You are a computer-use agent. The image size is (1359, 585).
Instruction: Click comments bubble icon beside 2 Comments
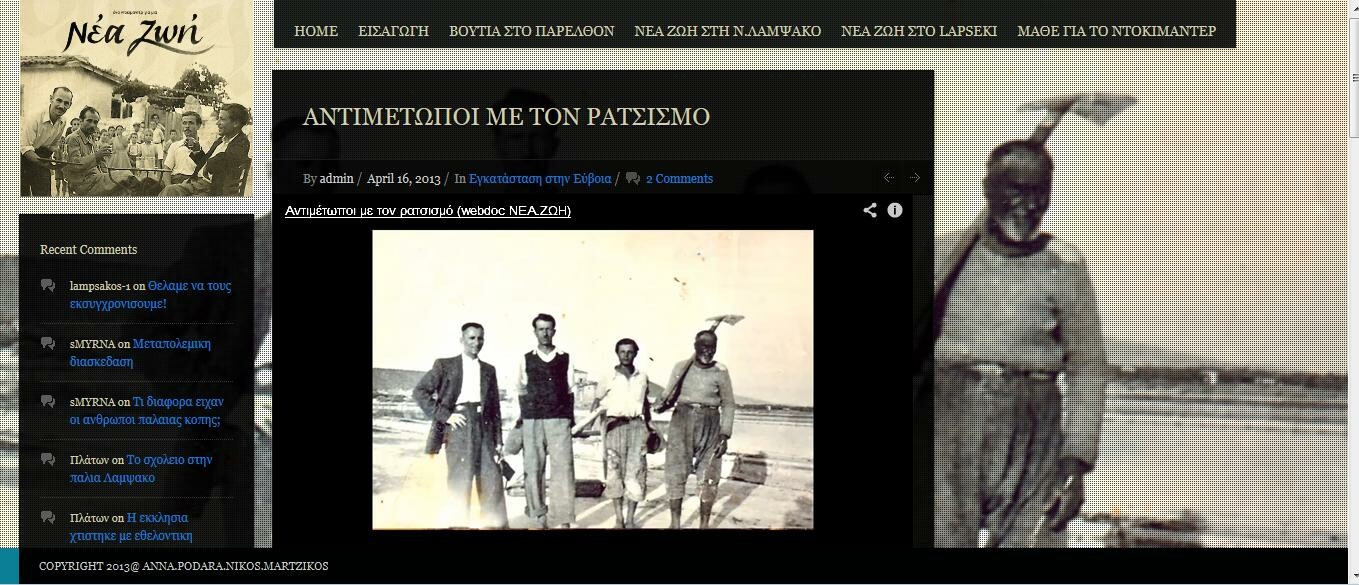coord(633,179)
